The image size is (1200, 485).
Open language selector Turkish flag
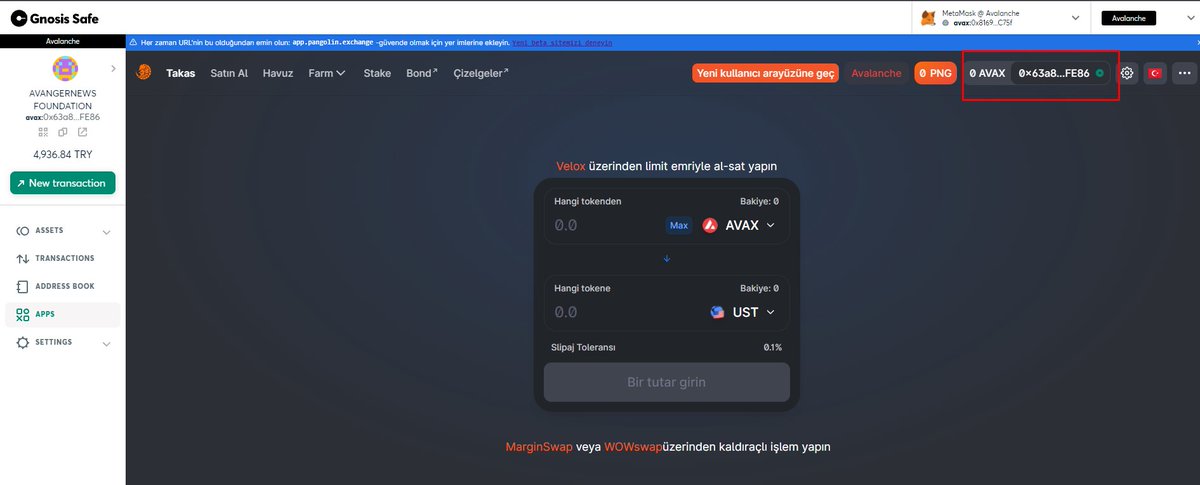point(1155,73)
